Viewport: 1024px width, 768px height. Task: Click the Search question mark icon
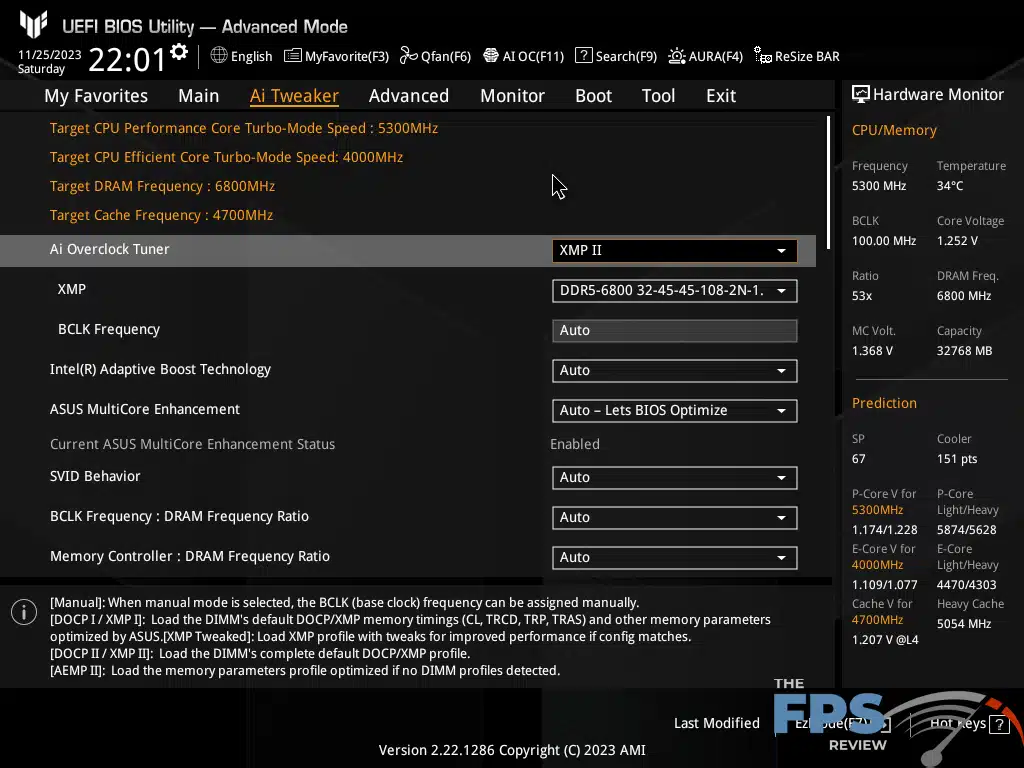click(x=583, y=56)
